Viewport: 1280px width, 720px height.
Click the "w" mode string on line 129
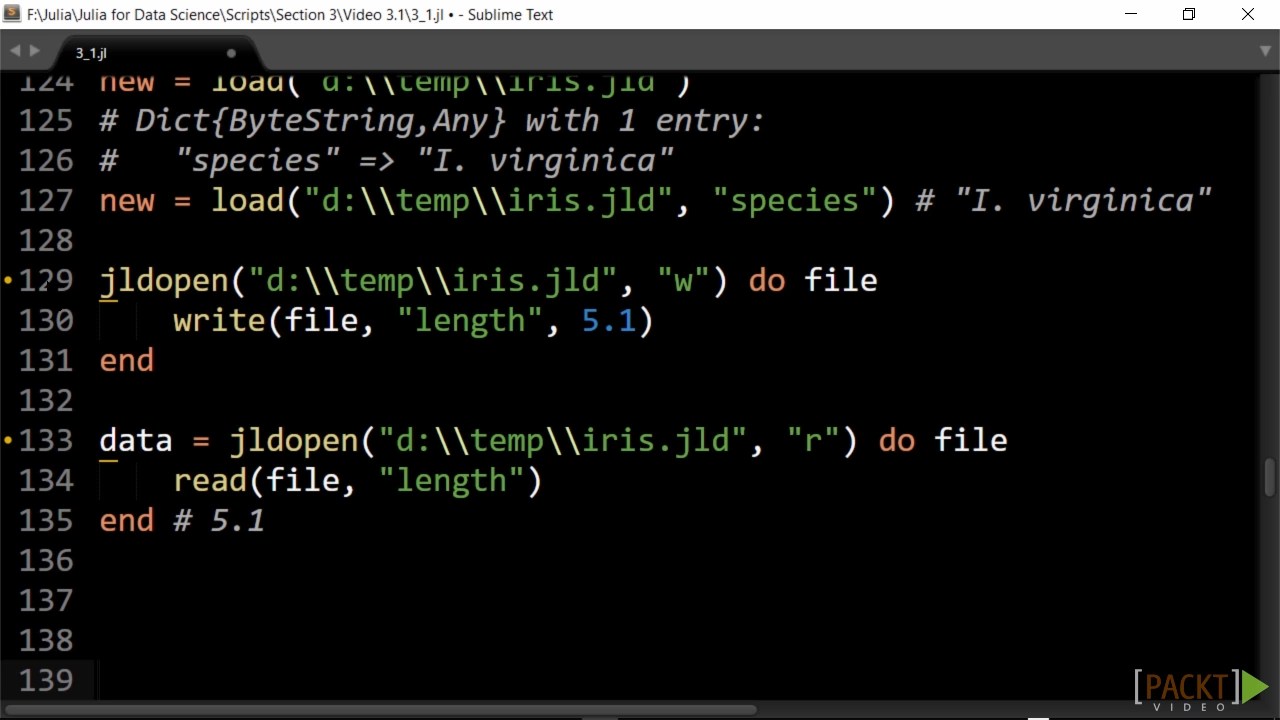click(683, 281)
